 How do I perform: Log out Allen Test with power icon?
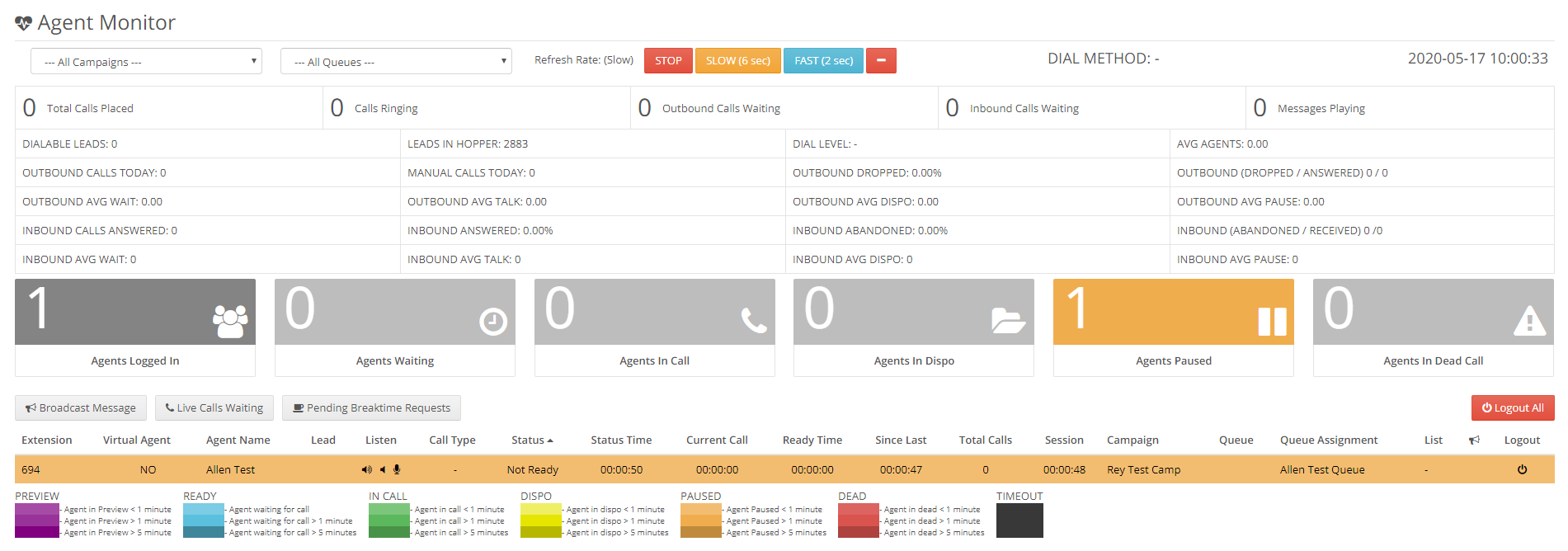pyautogui.click(x=1522, y=469)
